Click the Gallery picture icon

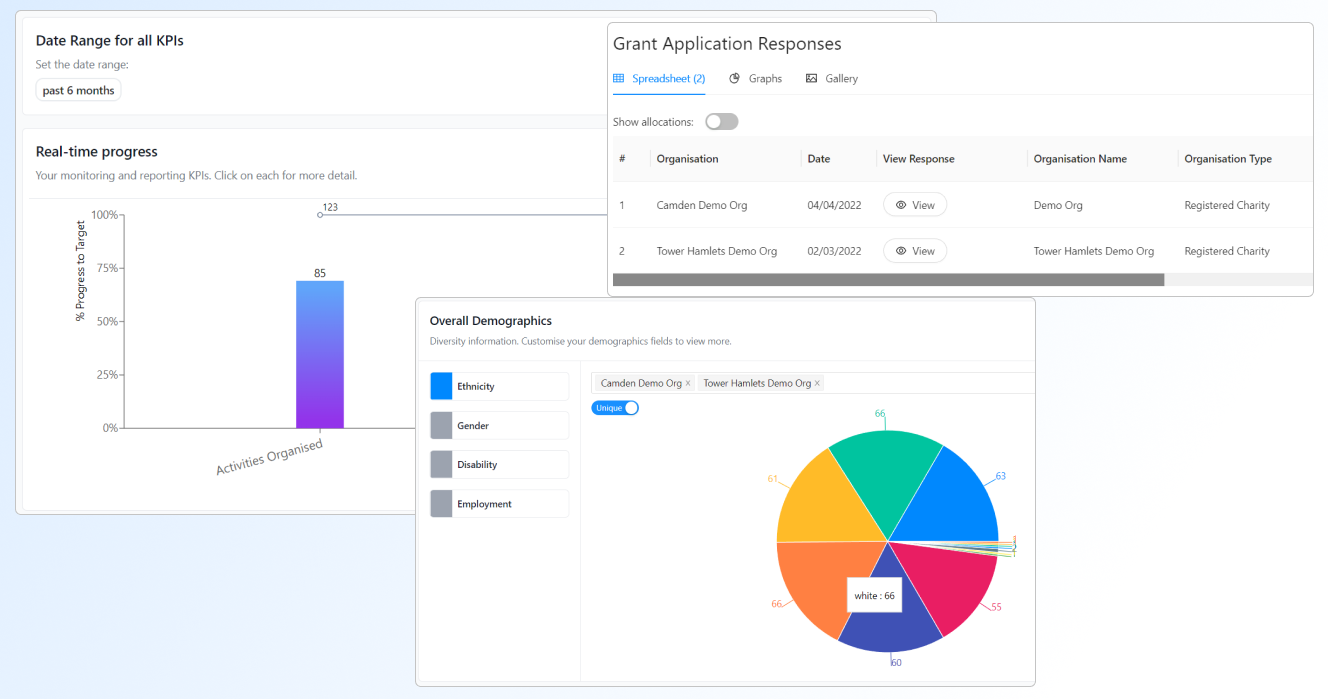click(811, 78)
